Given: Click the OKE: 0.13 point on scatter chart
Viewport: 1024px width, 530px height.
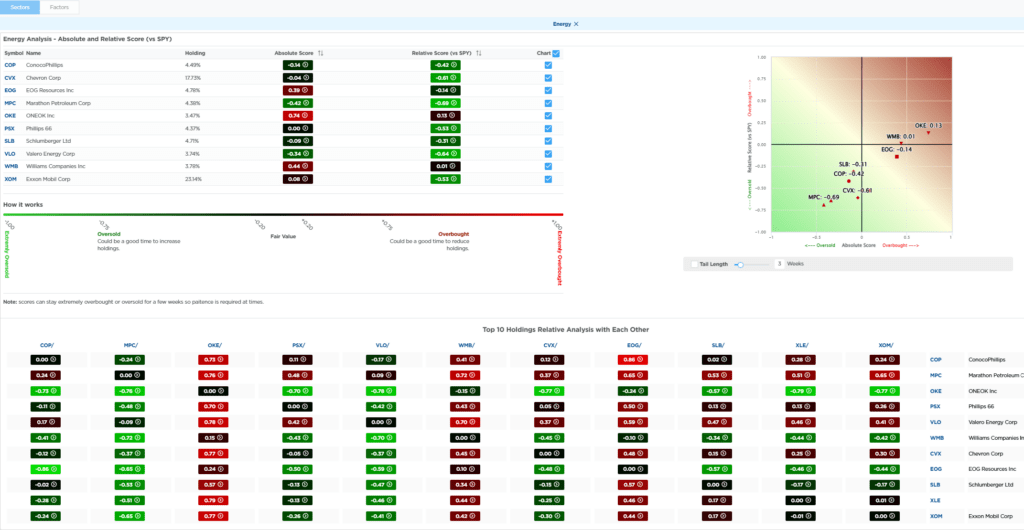Looking at the screenshot, I should [928, 132].
